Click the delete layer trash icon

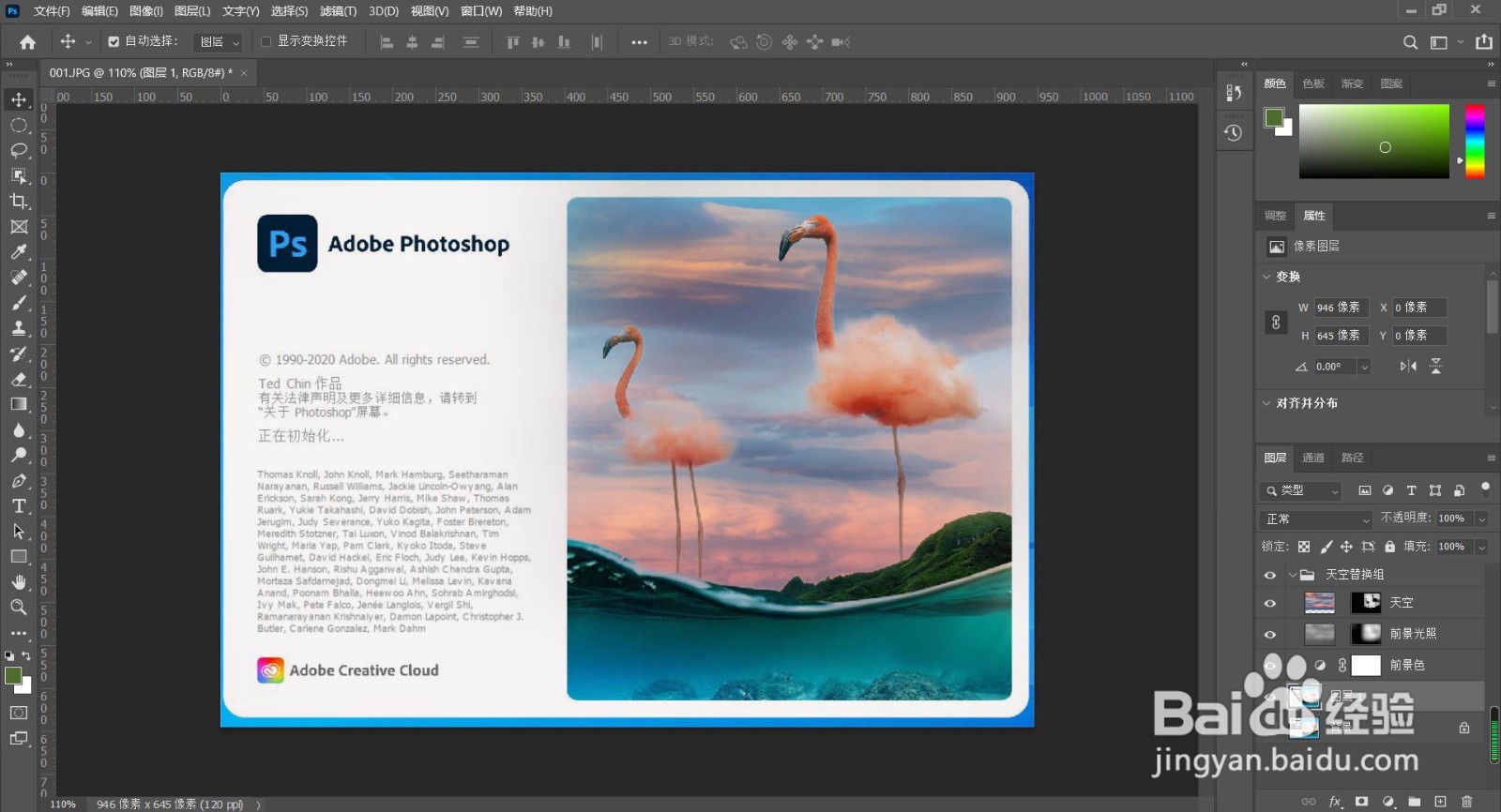pyautogui.click(x=1466, y=802)
